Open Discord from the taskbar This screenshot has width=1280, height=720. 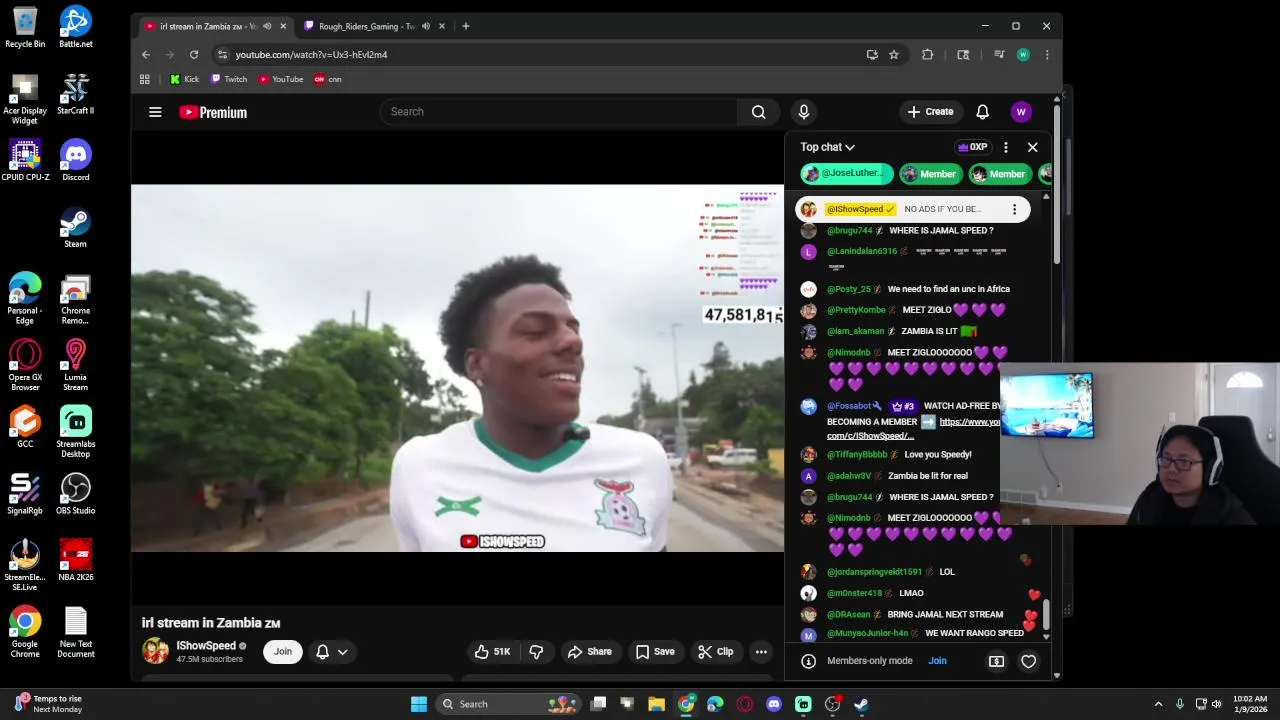click(x=773, y=704)
